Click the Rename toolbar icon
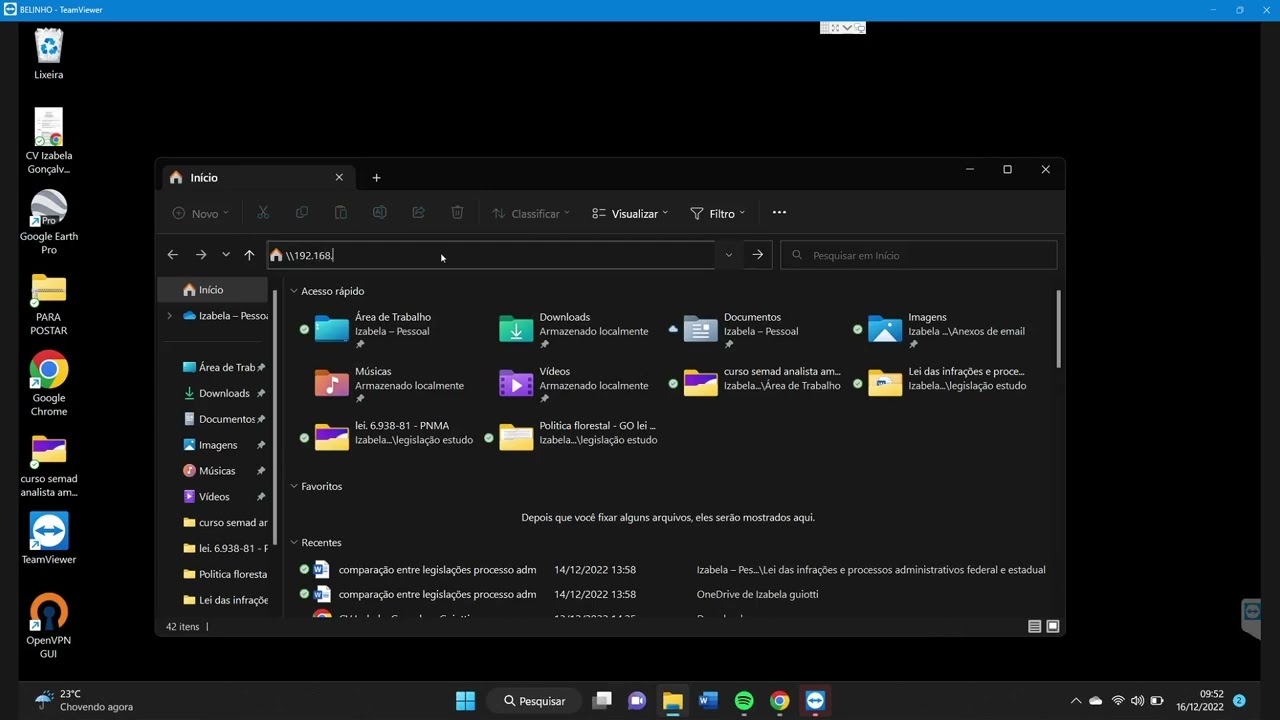Image resolution: width=1280 pixels, height=720 pixels. pos(379,213)
